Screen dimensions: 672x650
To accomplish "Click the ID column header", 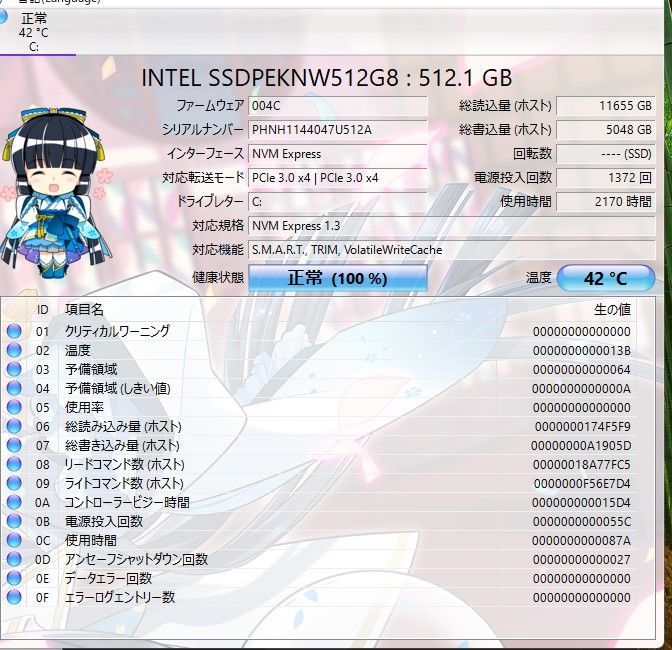I will [x=42, y=309].
